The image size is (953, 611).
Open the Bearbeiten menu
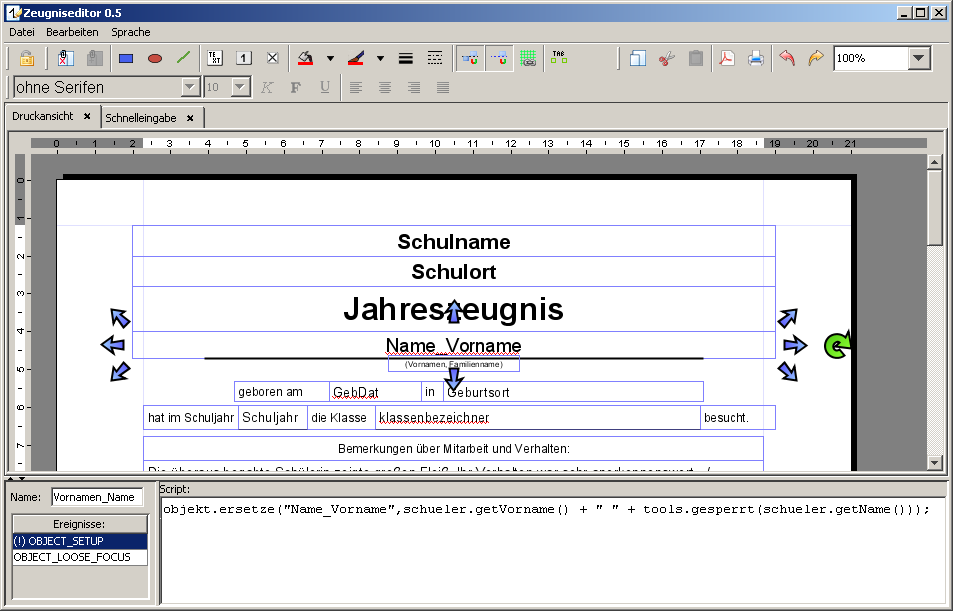72,32
